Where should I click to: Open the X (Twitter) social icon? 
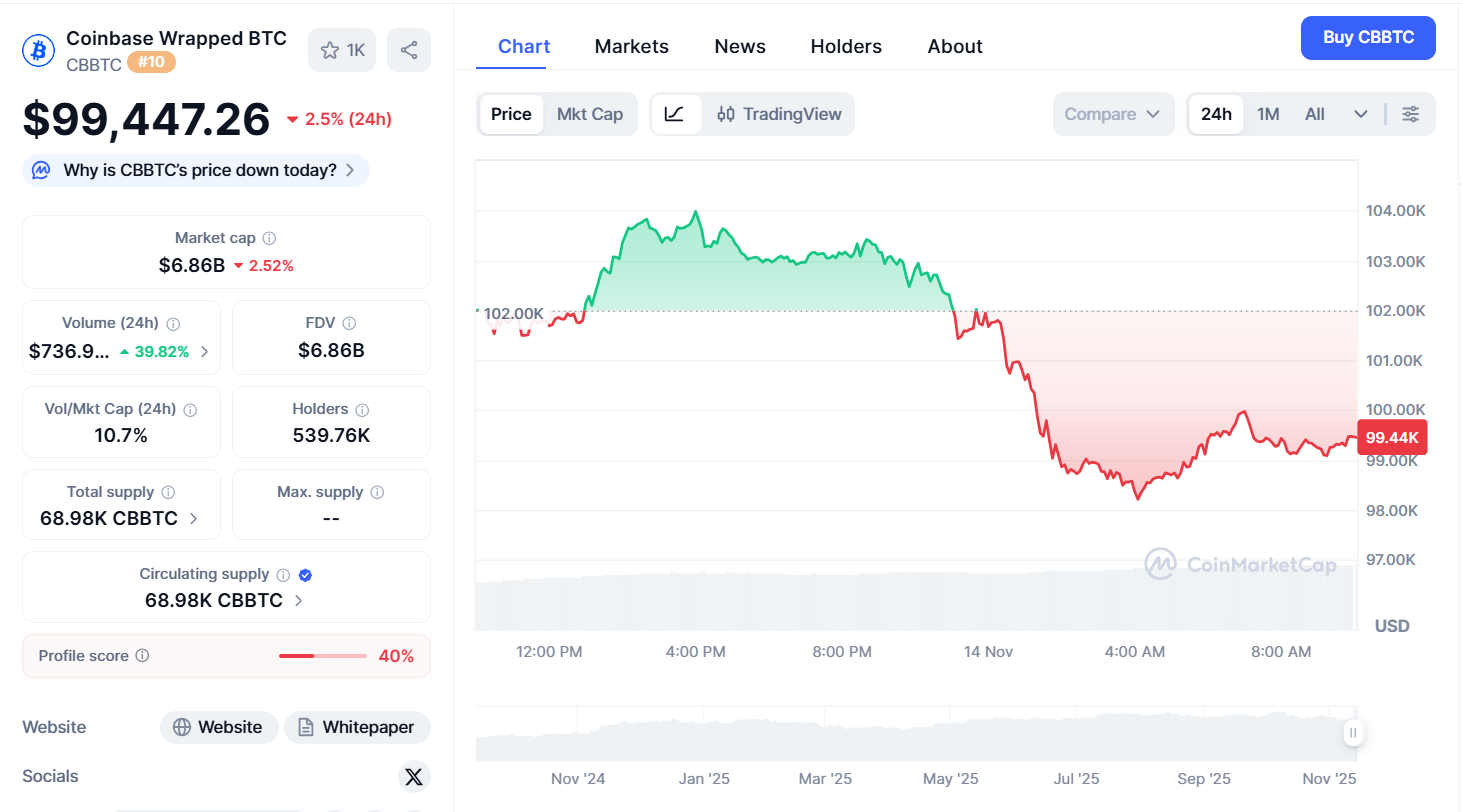click(414, 776)
